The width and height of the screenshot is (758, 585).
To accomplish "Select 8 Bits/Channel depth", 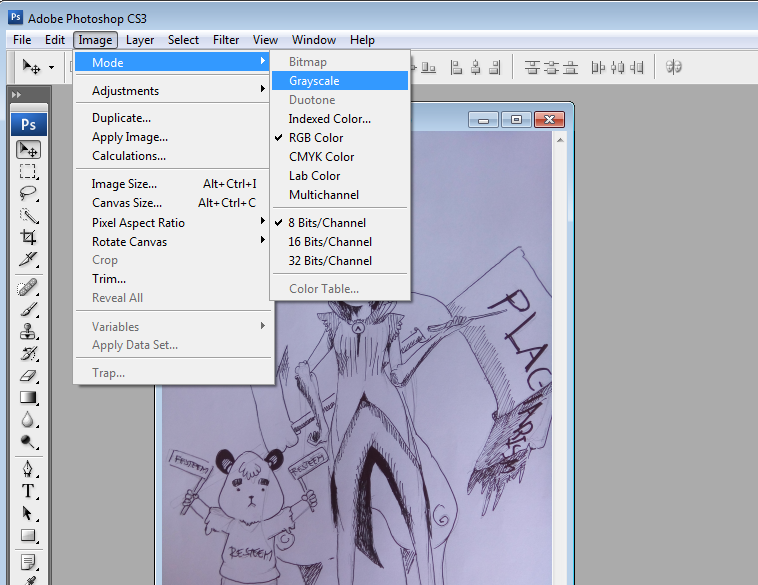I will [340, 223].
